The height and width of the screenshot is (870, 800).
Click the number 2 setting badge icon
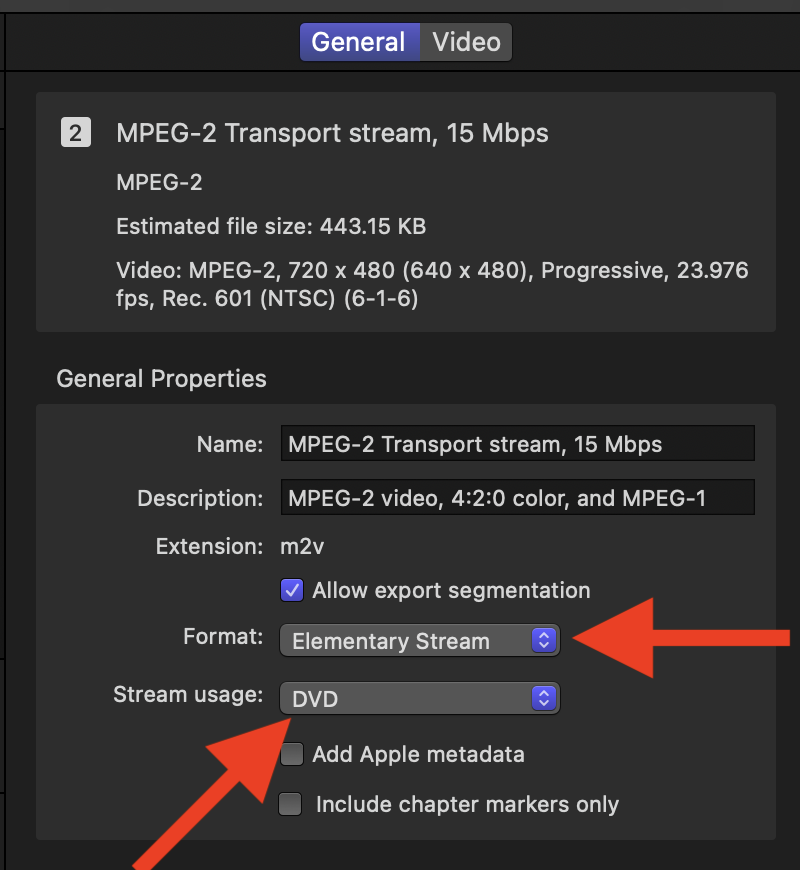pyautogui.click(x=76, y=133)
